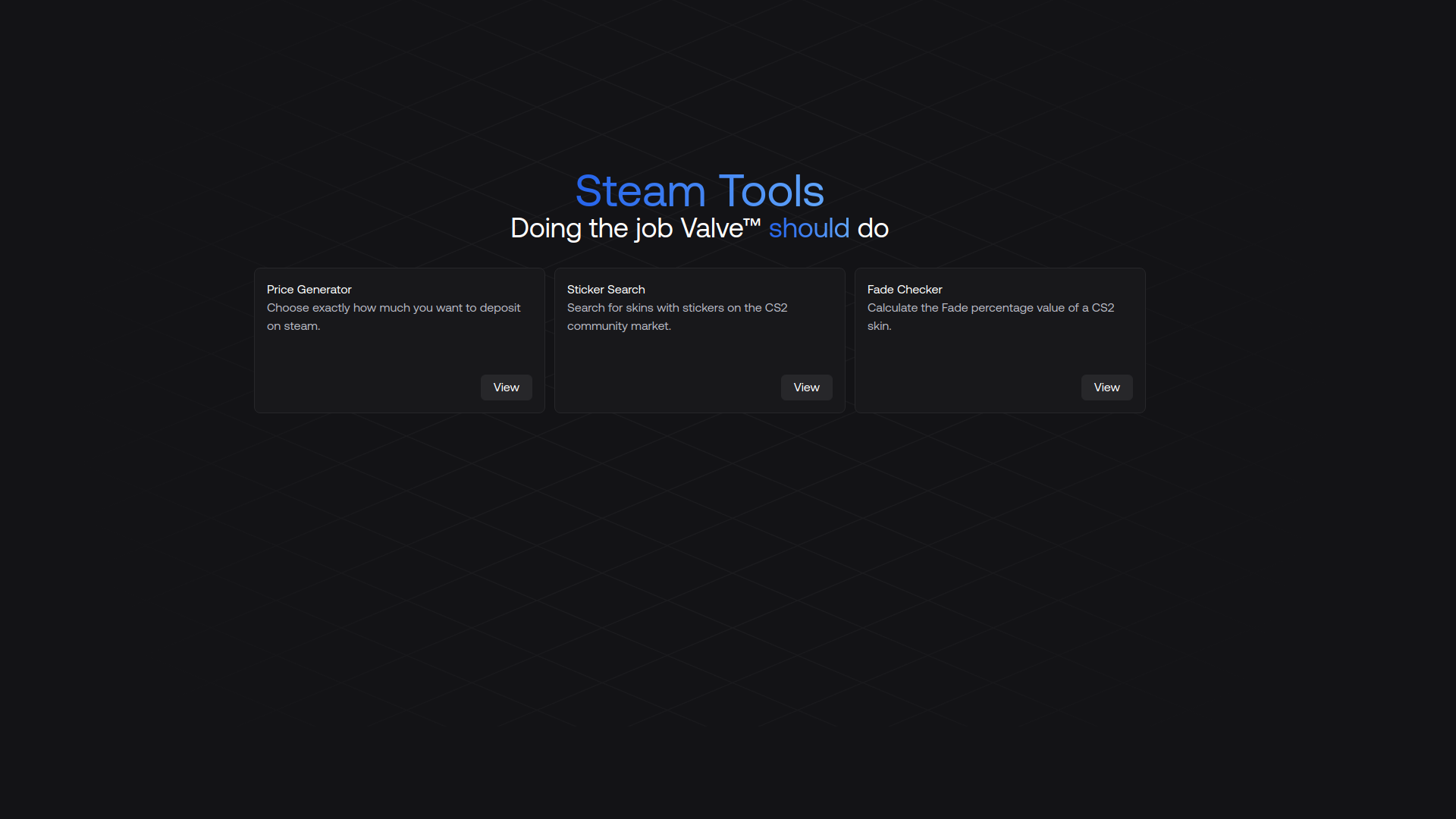Select the Fade Checker card title
Screen dimensions: 1456x819
coord(905,290)
